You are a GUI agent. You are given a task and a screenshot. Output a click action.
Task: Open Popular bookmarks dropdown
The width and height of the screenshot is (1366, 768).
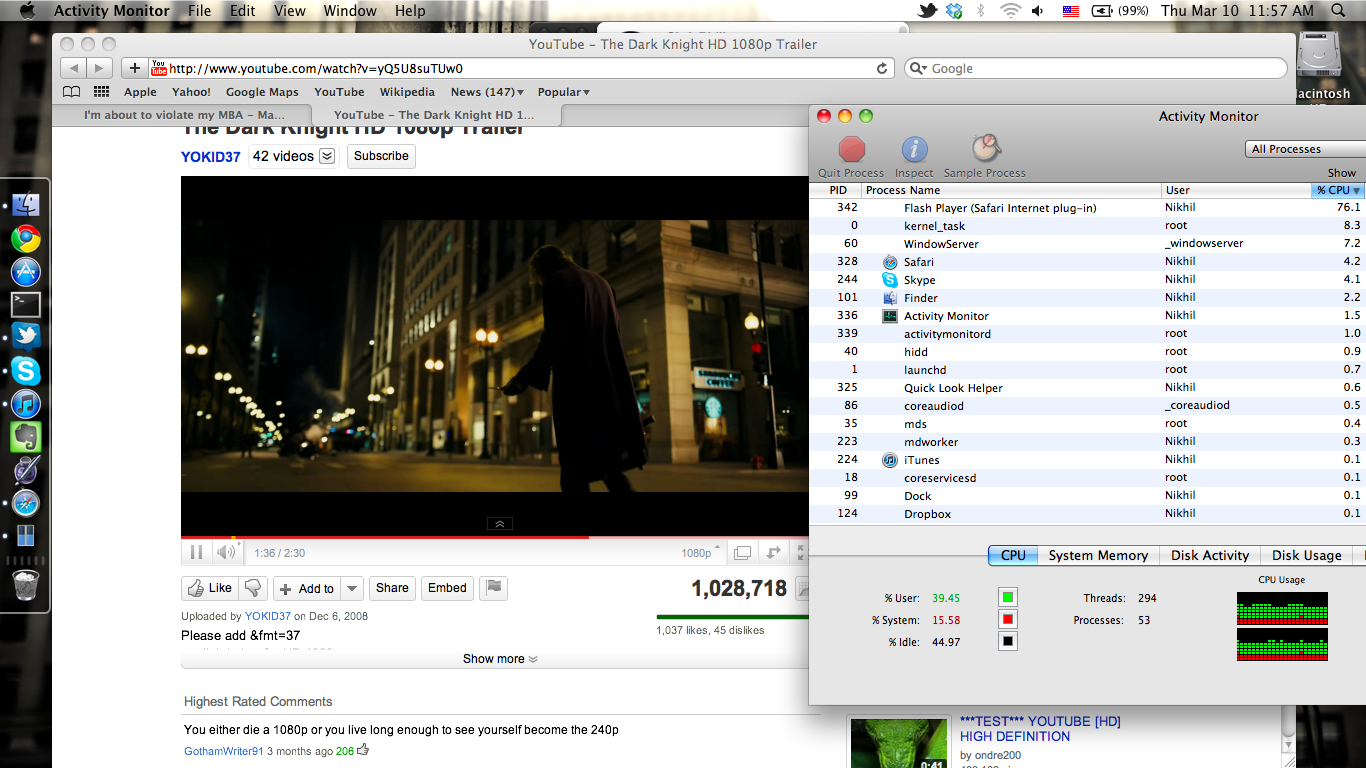[564, 92]
